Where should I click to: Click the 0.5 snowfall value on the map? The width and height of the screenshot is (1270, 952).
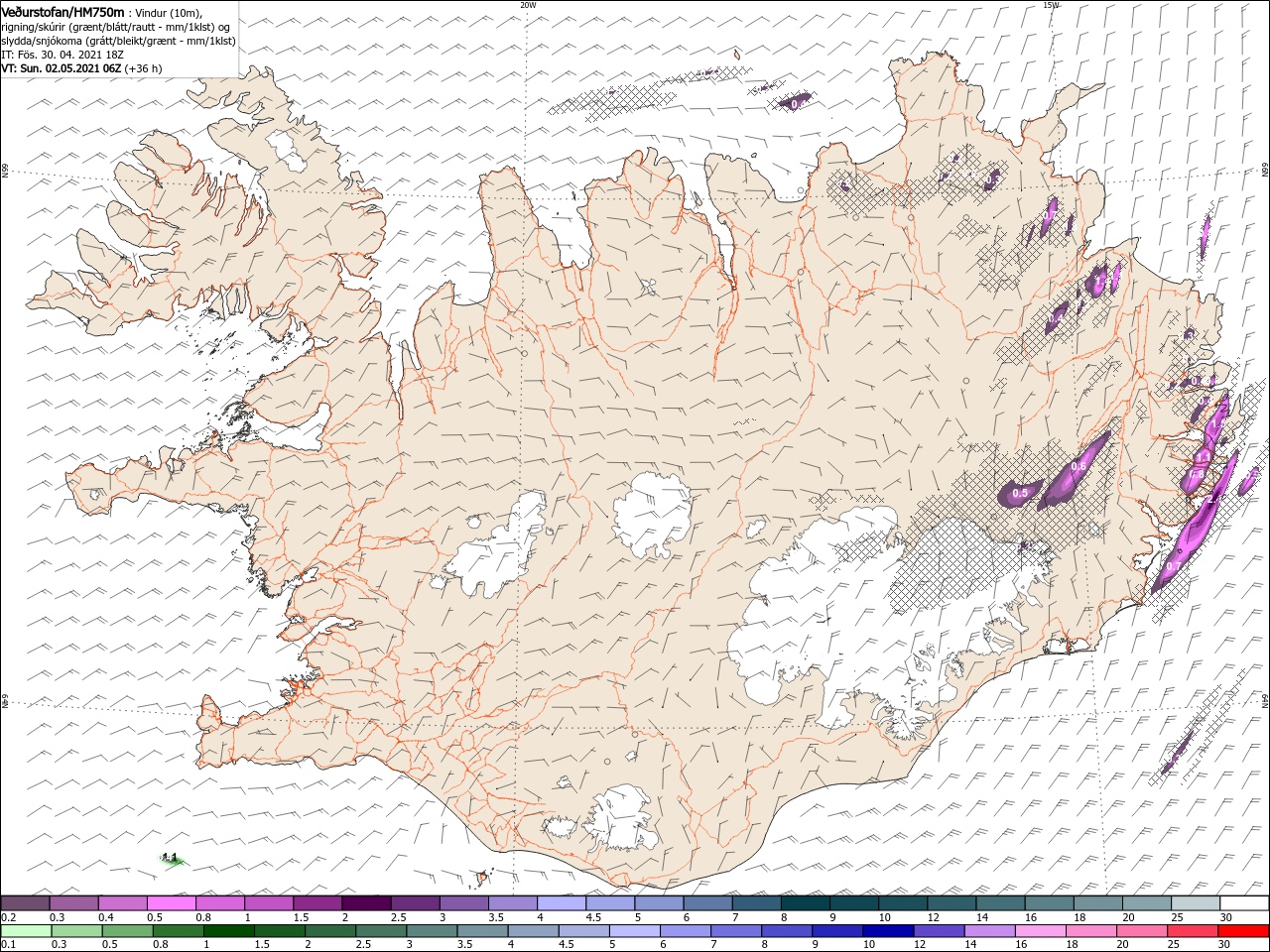1020,493
